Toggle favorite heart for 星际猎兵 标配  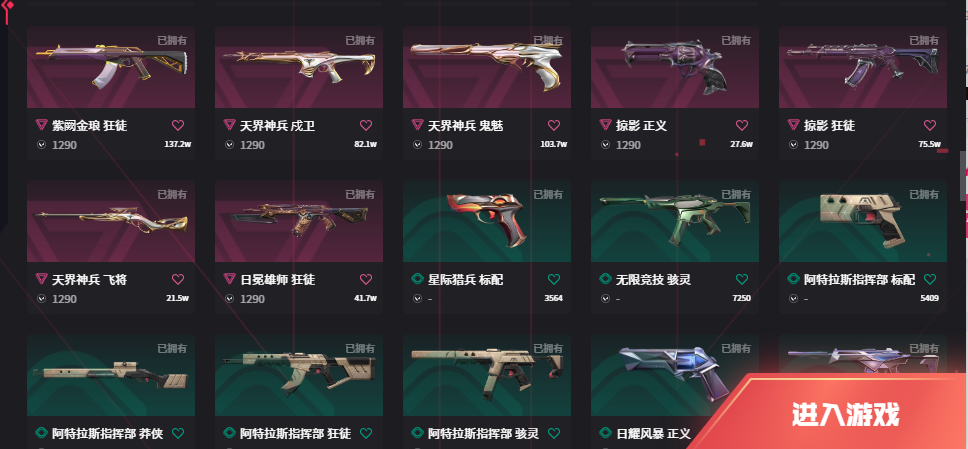pos(554,279)
